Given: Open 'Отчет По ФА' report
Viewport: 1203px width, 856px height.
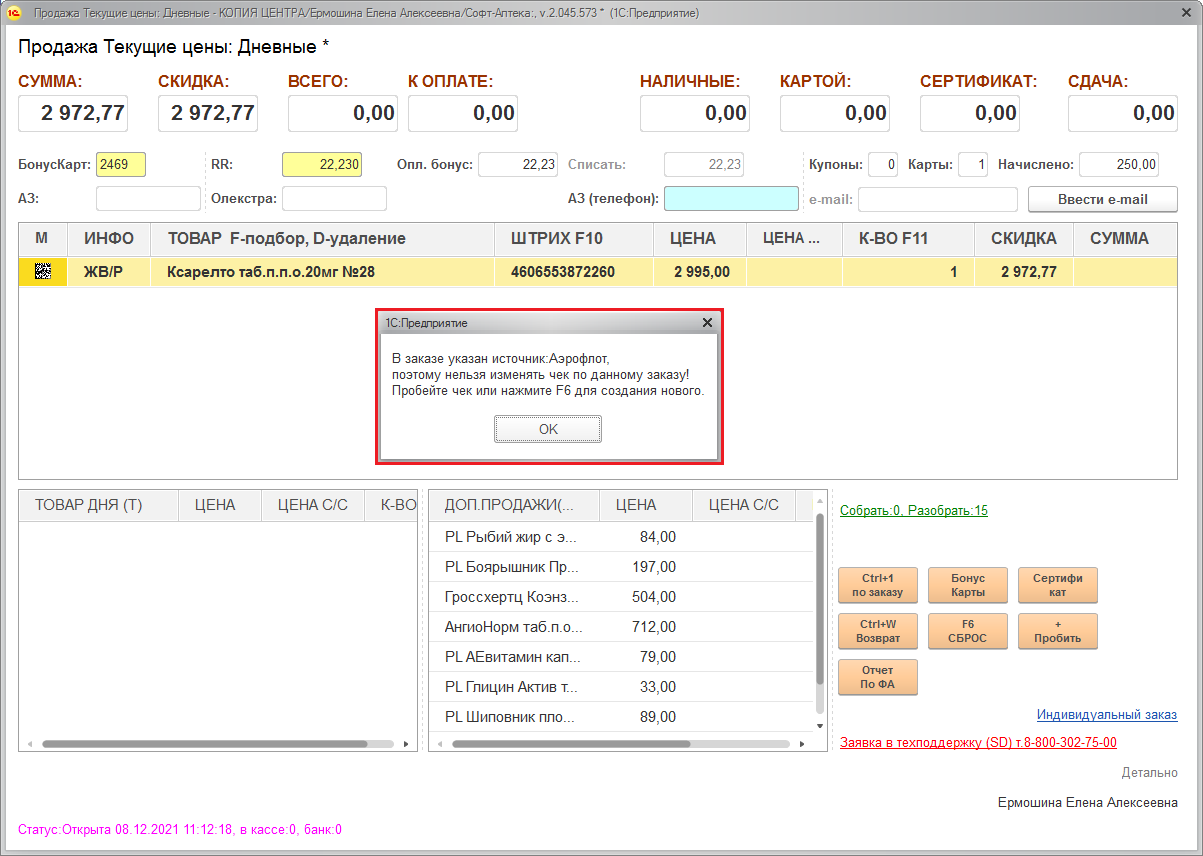Looking at the screenshot, I should [877, 677].
